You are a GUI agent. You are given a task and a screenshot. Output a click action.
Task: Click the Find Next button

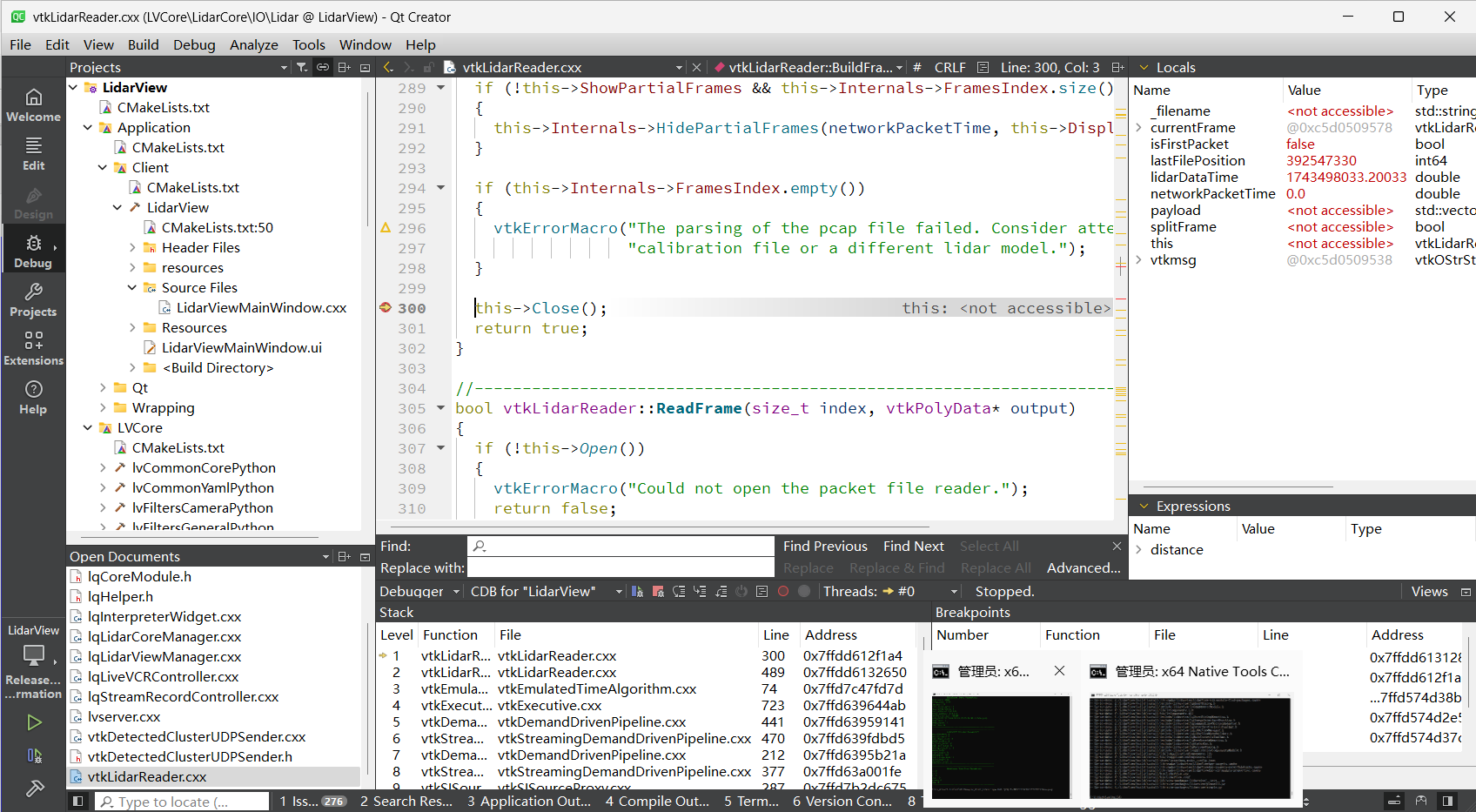coord(914,546)
